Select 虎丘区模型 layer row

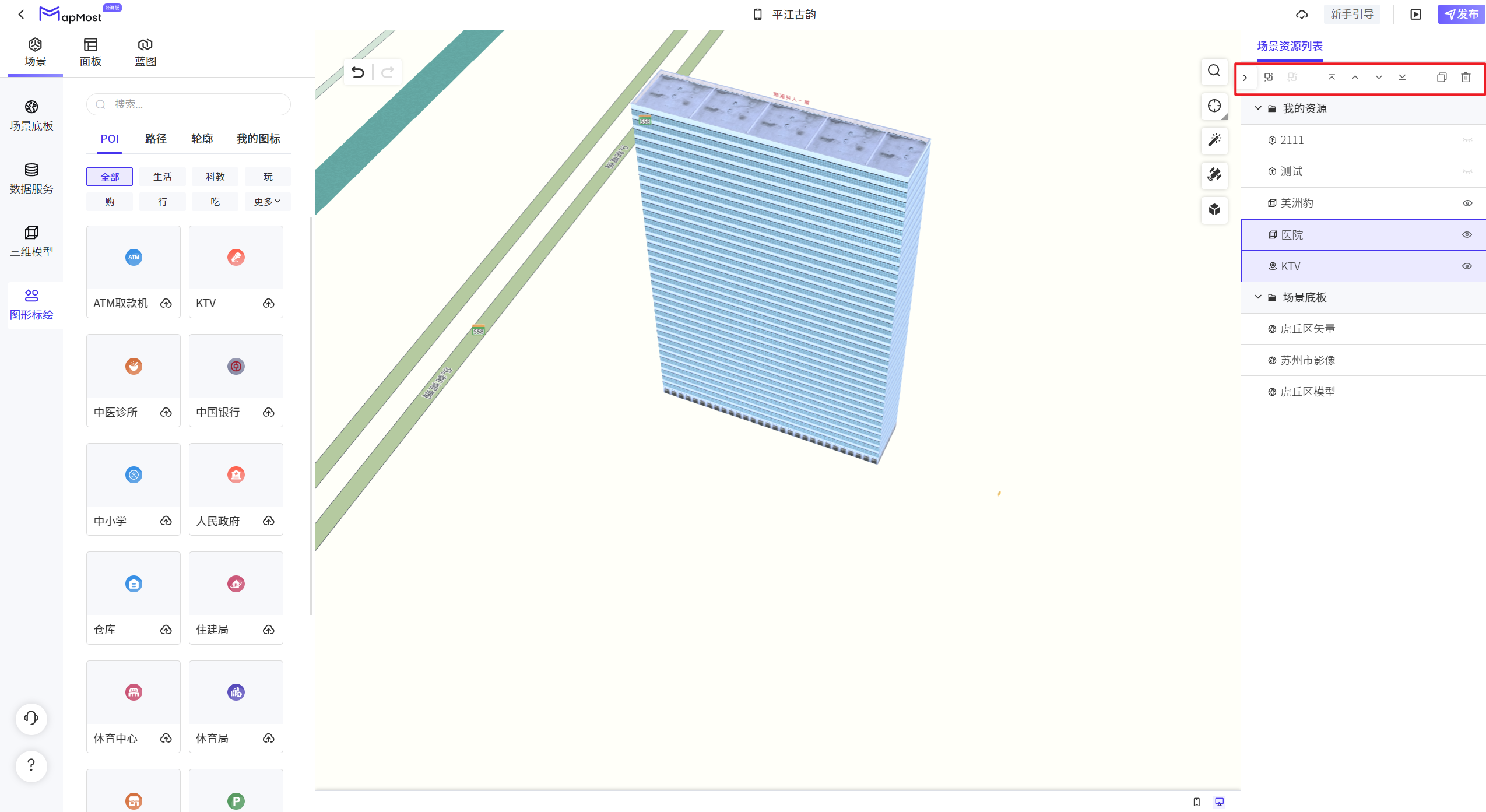(1363, 392)
